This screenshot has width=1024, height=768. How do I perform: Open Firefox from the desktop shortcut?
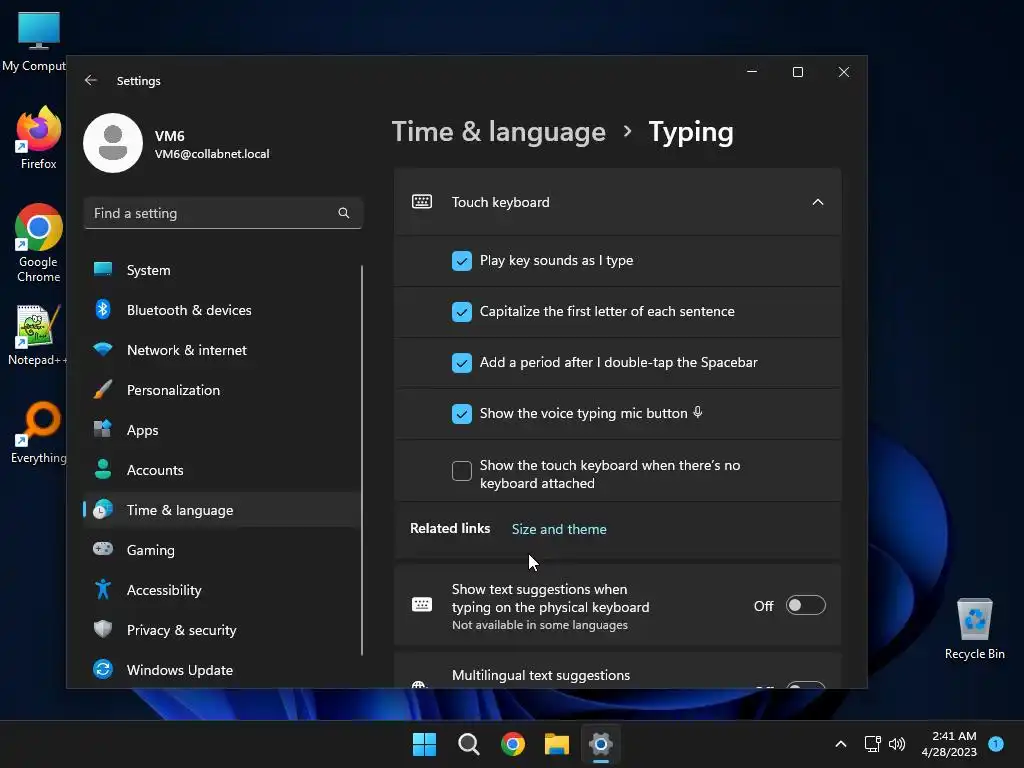pyautogui.click(x=38, y=138)
